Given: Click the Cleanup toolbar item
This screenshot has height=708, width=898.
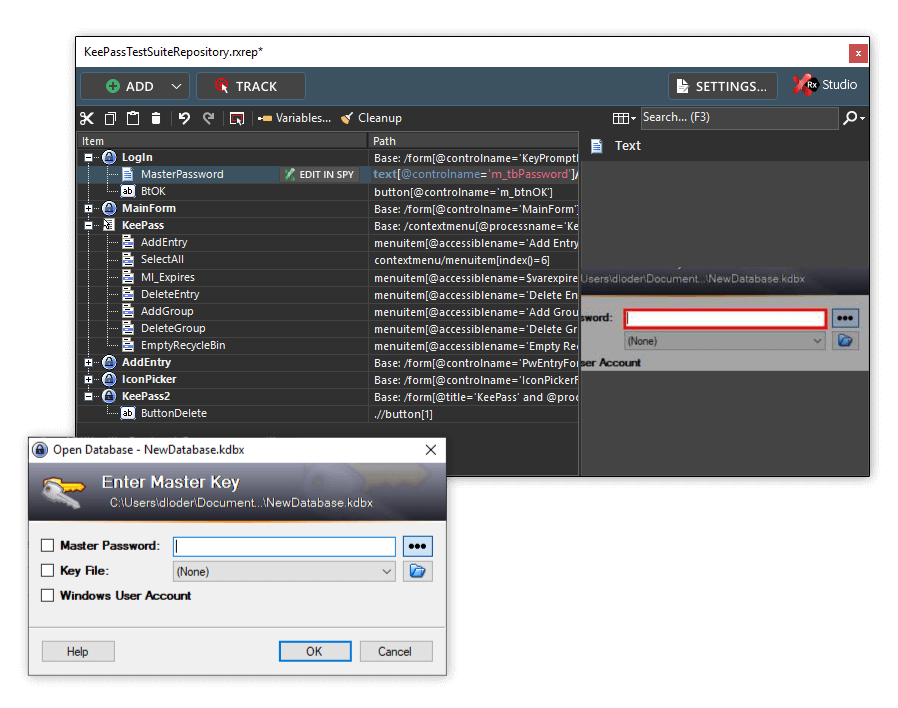Looking at the screenshot, I should point(371,118).
